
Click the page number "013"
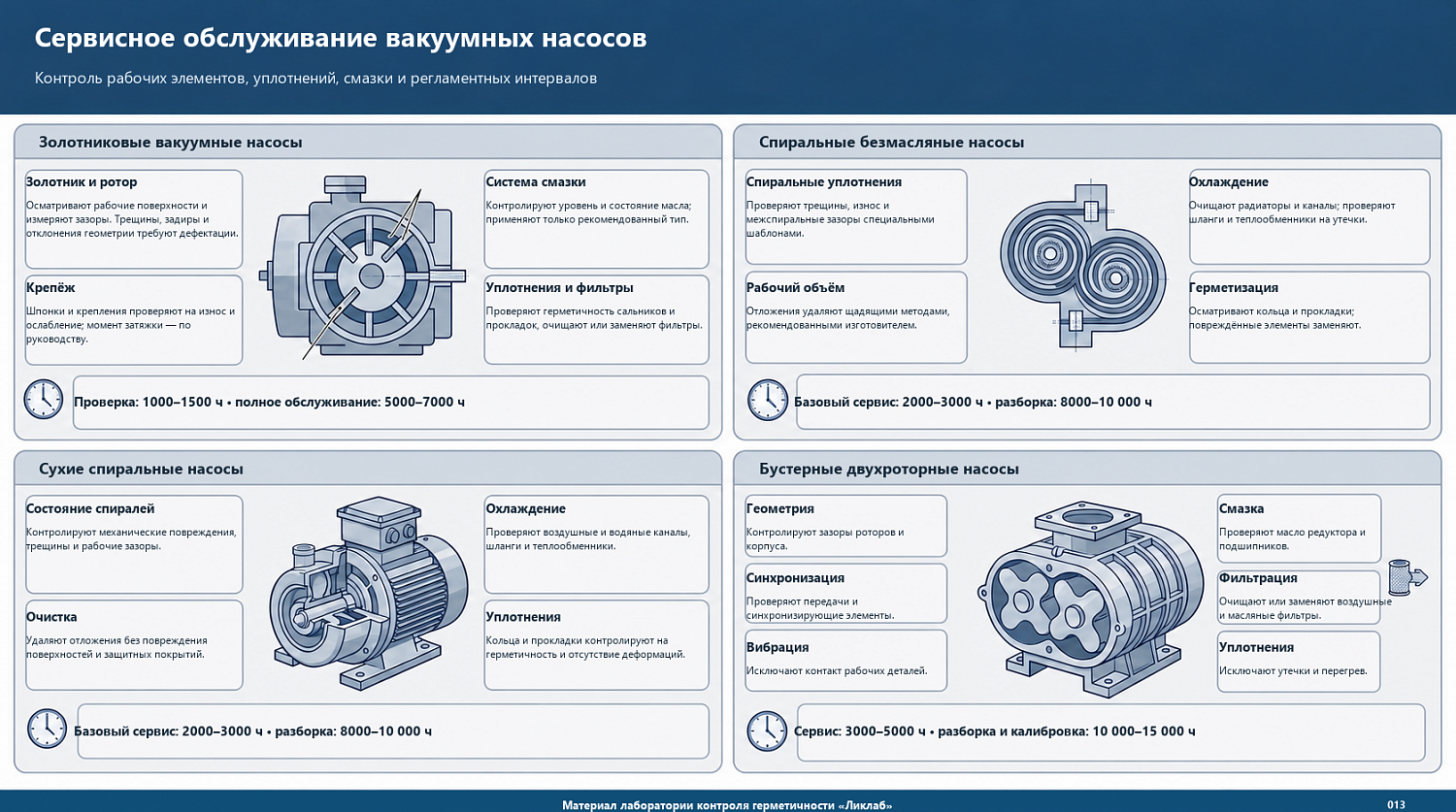click(x=1396, y=804)
